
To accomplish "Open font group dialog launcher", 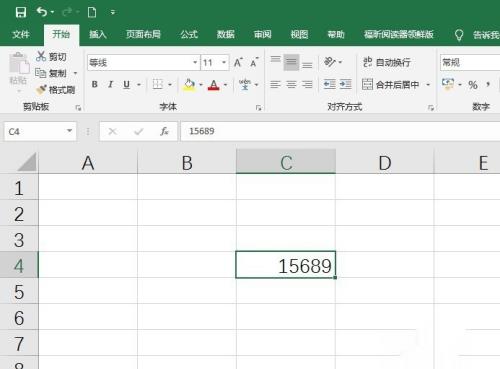I will click(x=258, y=108).
